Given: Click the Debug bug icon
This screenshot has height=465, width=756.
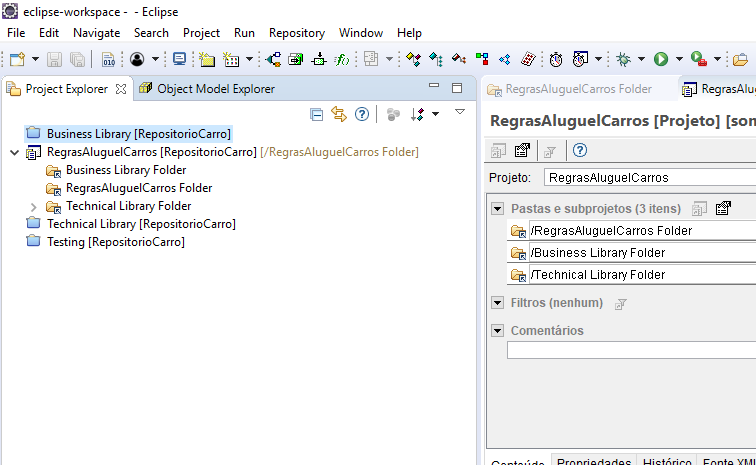Looking at the screenshot, I should pyautogui.click(x=623, y=59).
